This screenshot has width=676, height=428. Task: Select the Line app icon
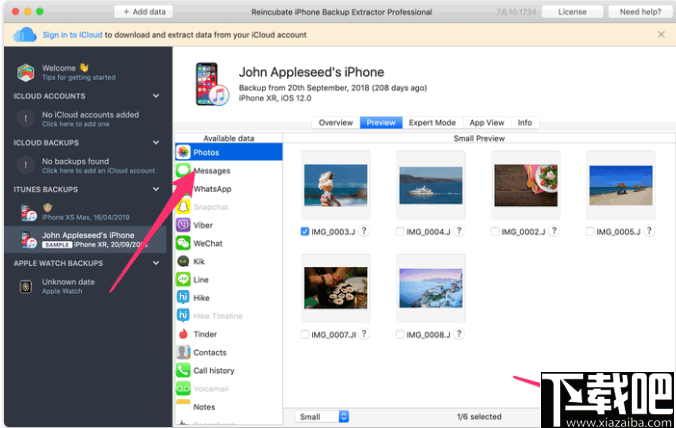pyautogui.click(x=183, y=279)
